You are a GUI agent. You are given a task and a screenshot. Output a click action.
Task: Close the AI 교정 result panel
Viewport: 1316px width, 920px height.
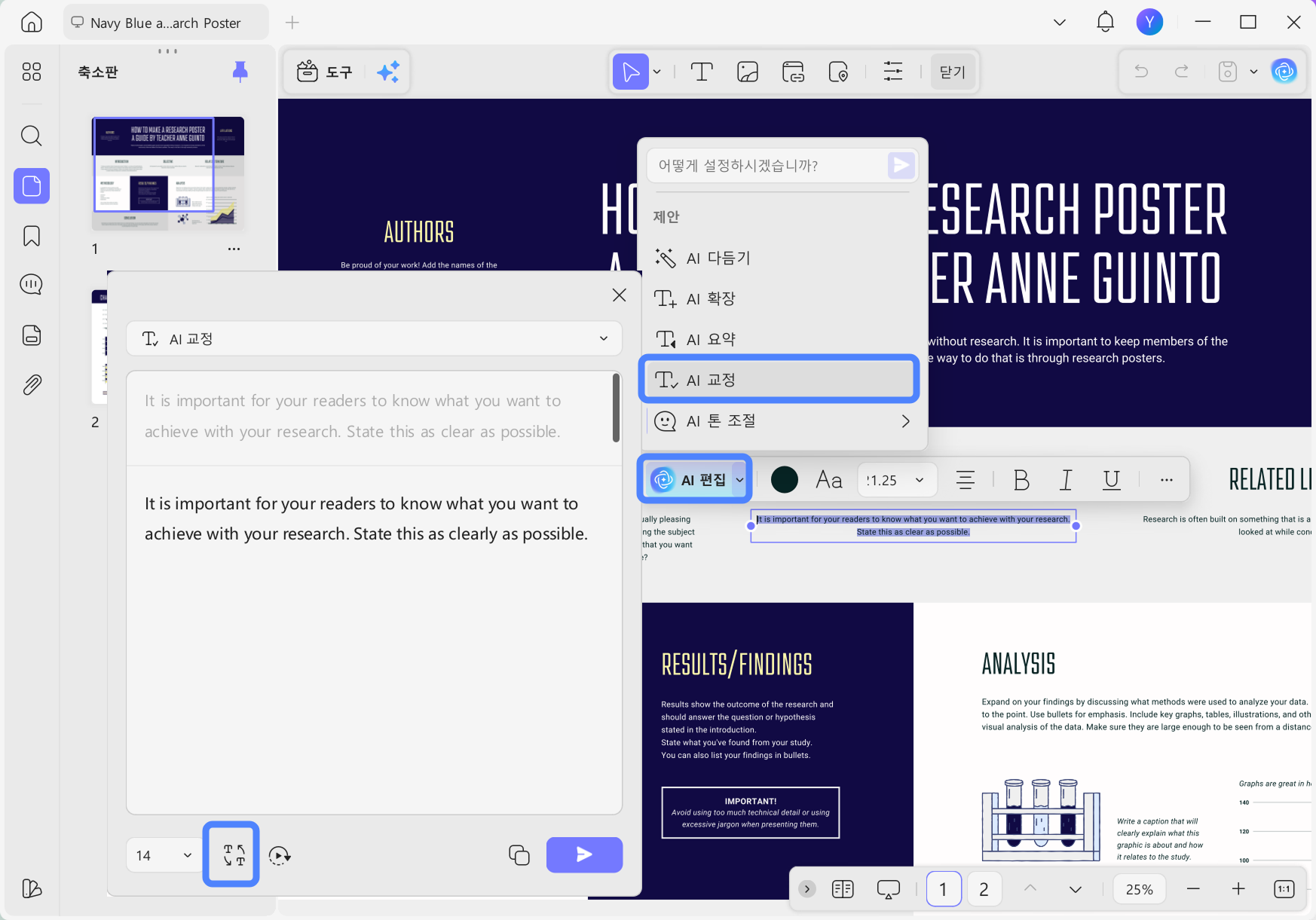coord(620,295)
